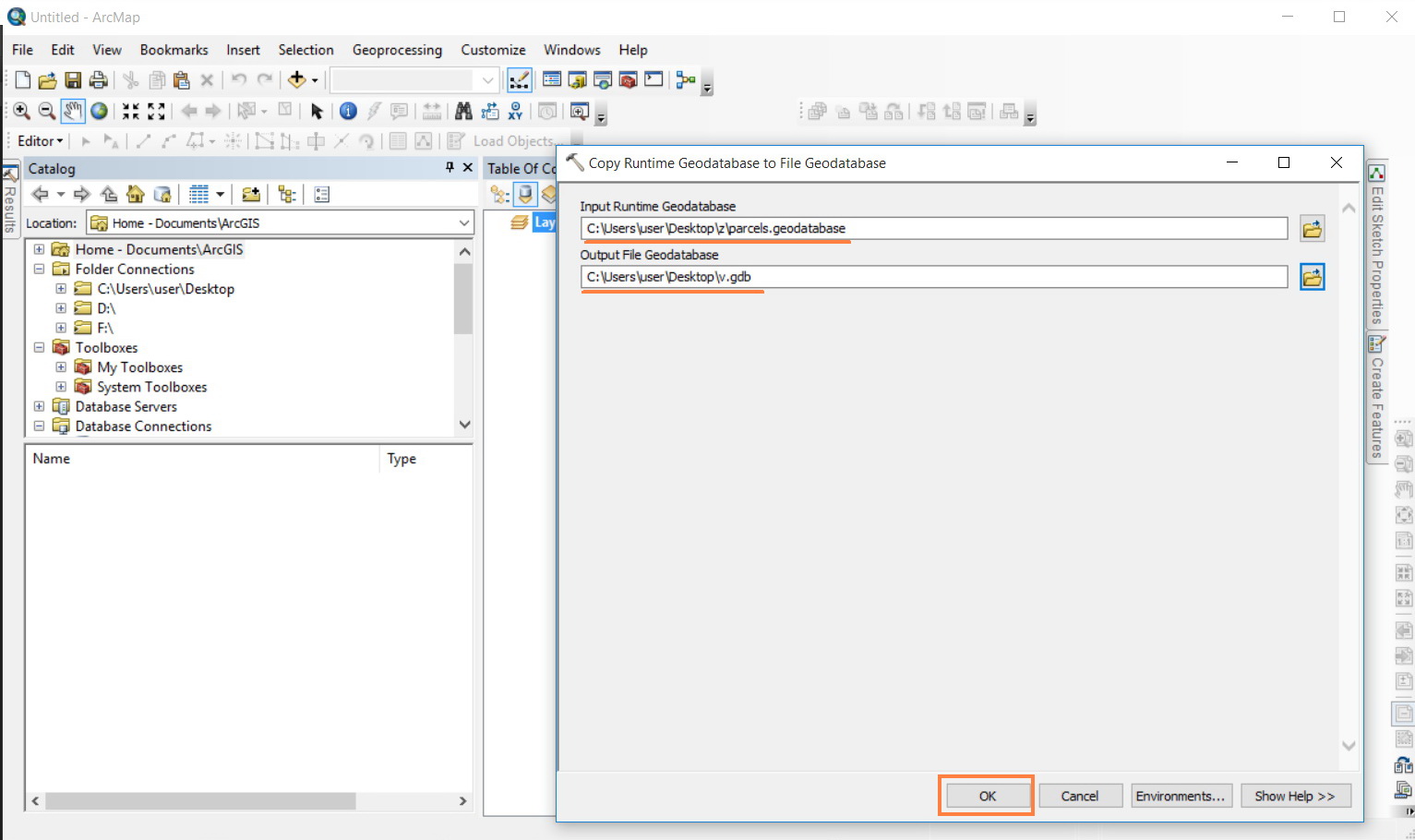Viewport: 1415px width, 840px height.
Task: Cancel the Copy Runtime Geodatabase dialog
Action: point(1080,796)
